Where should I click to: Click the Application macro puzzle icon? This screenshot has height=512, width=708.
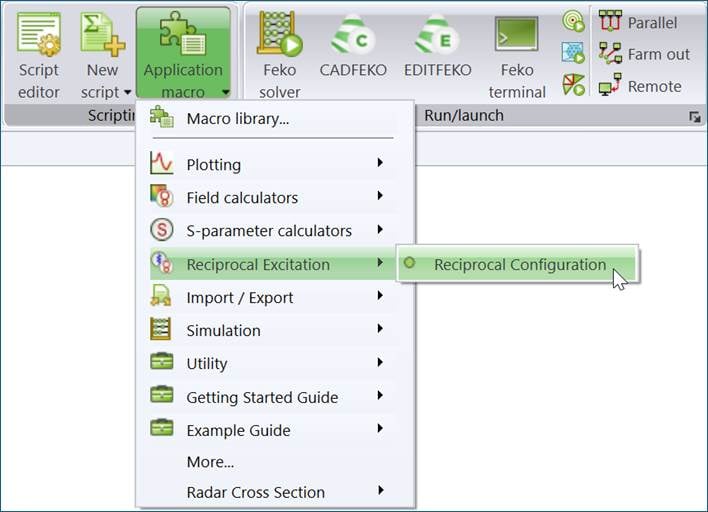coord(183,33)
